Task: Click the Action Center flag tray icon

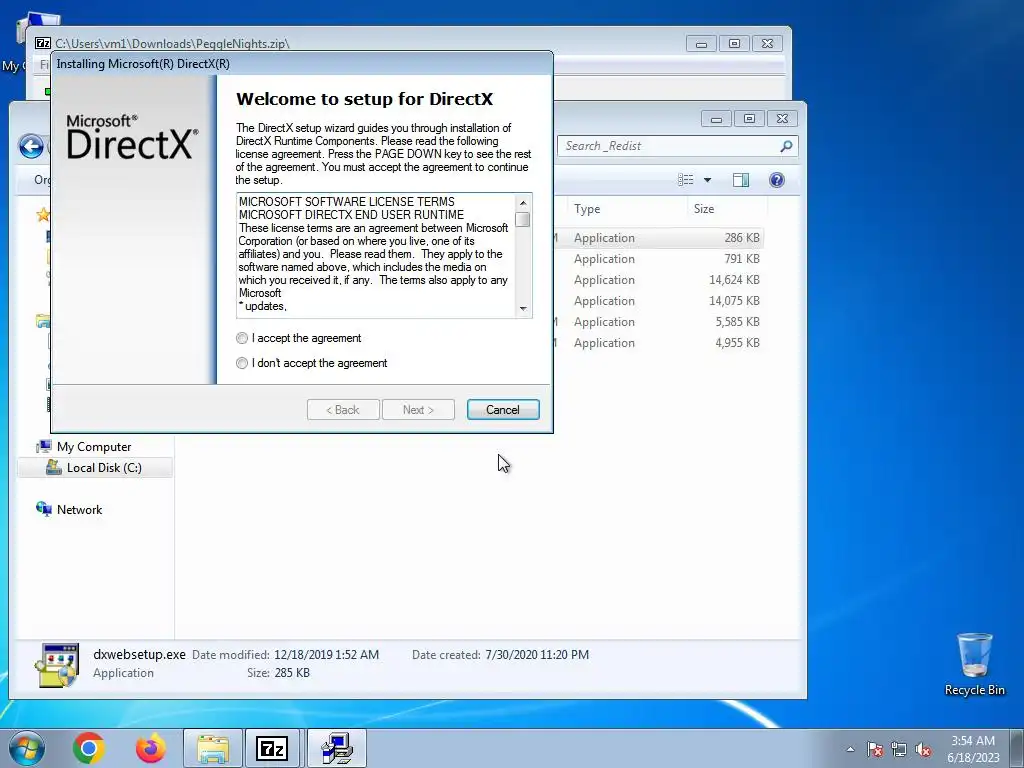Action: click(874, 749)
